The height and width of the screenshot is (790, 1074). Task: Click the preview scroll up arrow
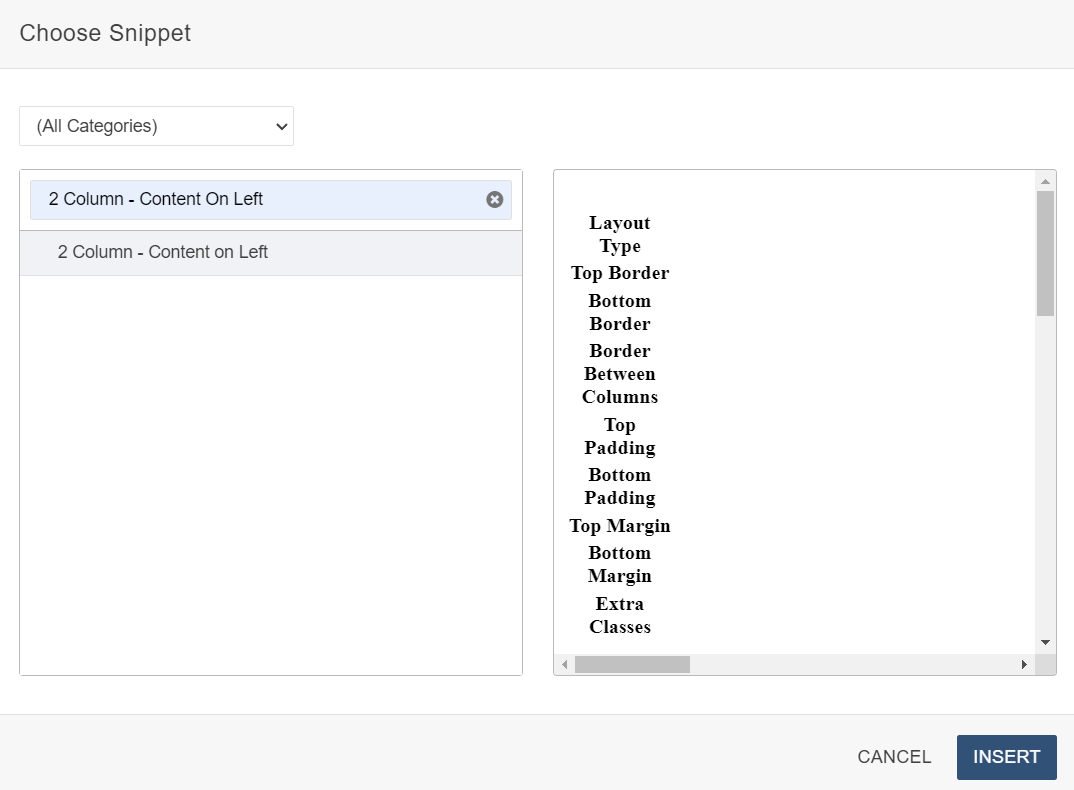pyautogui.click(x=1045, y=181)
